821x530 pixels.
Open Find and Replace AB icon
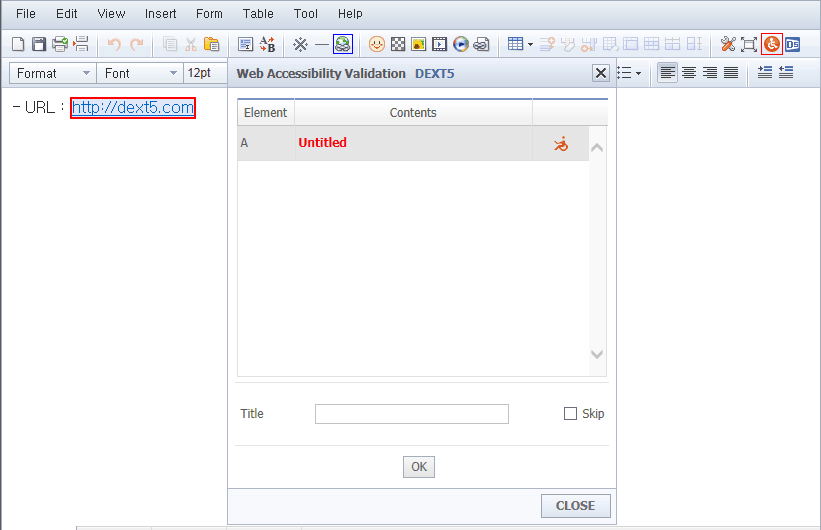tap(268, 44)
